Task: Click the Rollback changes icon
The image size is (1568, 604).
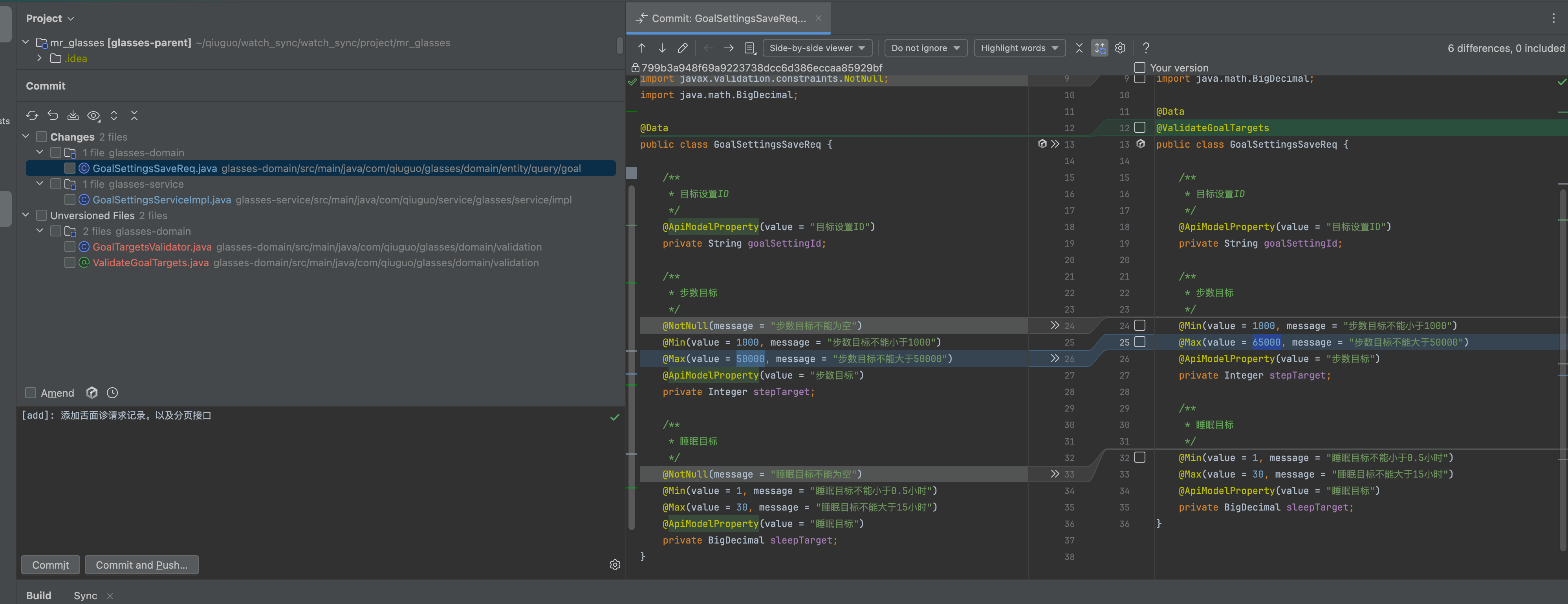Action: [x=53, y=116]
